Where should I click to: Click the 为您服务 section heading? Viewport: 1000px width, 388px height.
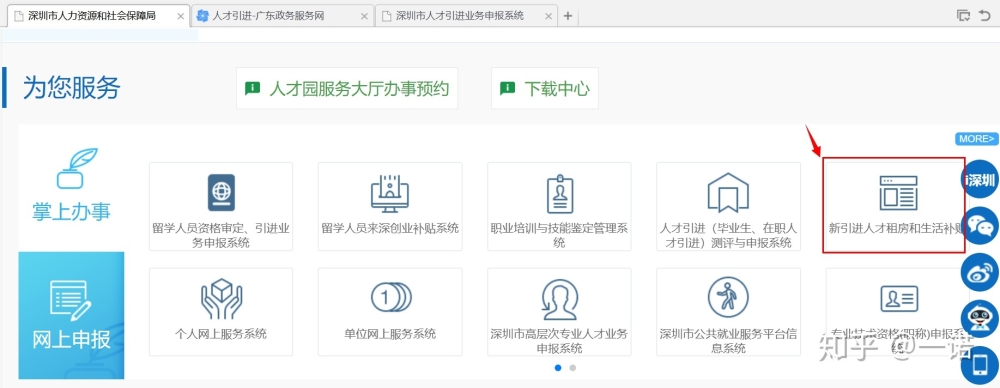pos(71,87)
